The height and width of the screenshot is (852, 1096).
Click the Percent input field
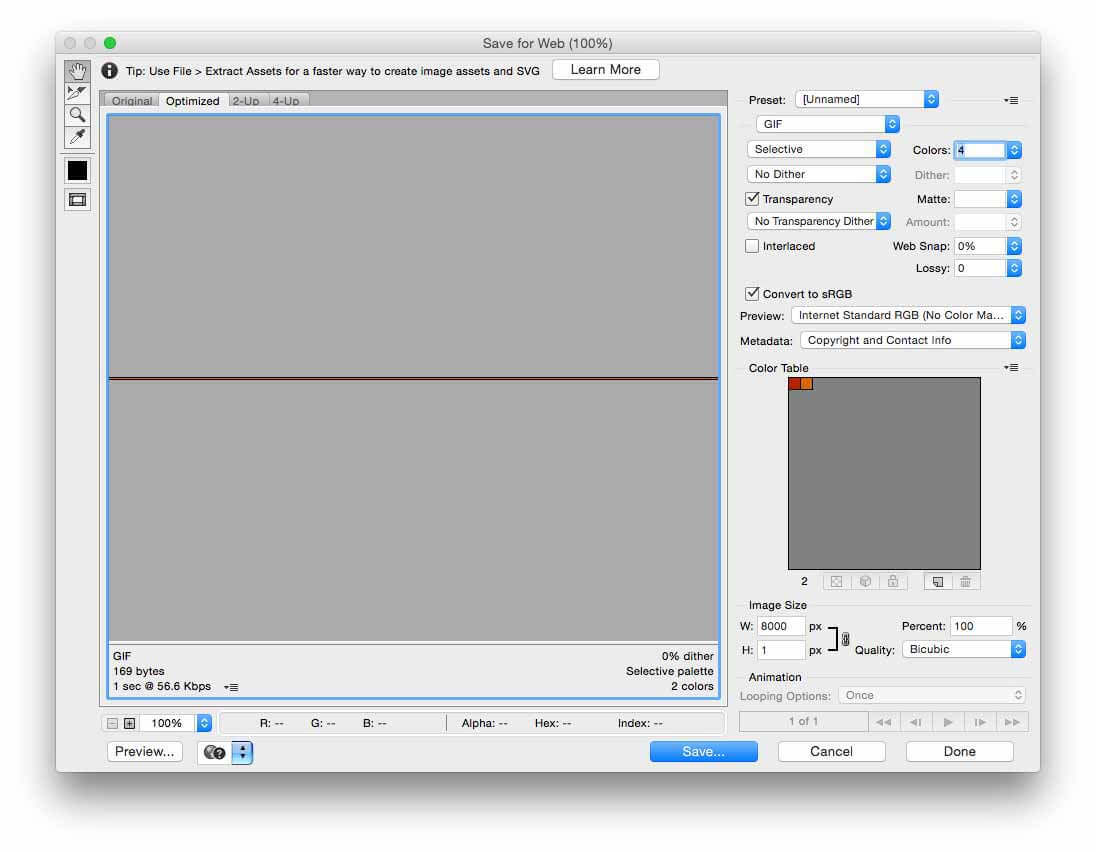[x=981, y=626]
